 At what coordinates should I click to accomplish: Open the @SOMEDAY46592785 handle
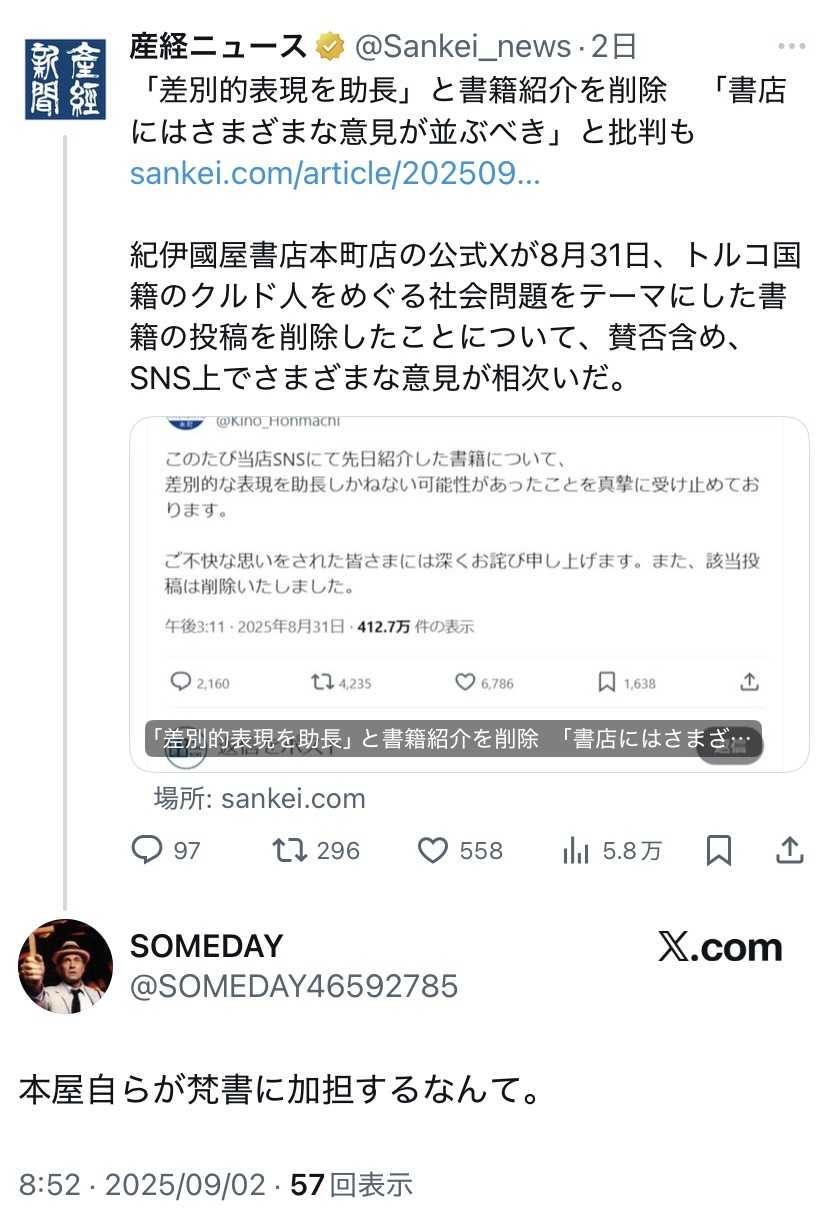(x=294, y=986)
